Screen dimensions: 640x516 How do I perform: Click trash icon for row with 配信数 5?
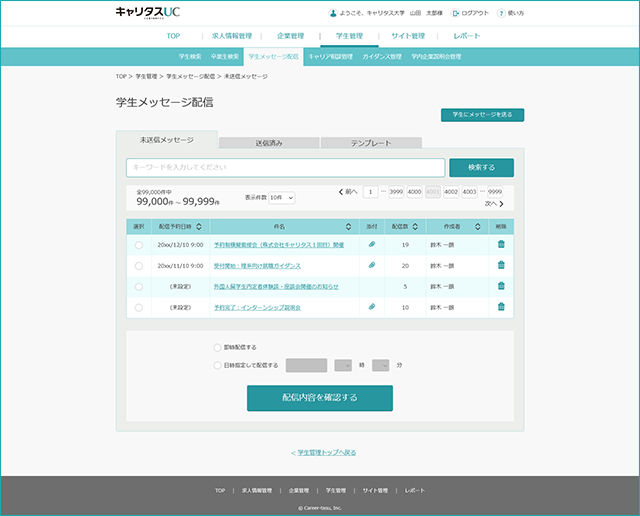click(501, 286)
